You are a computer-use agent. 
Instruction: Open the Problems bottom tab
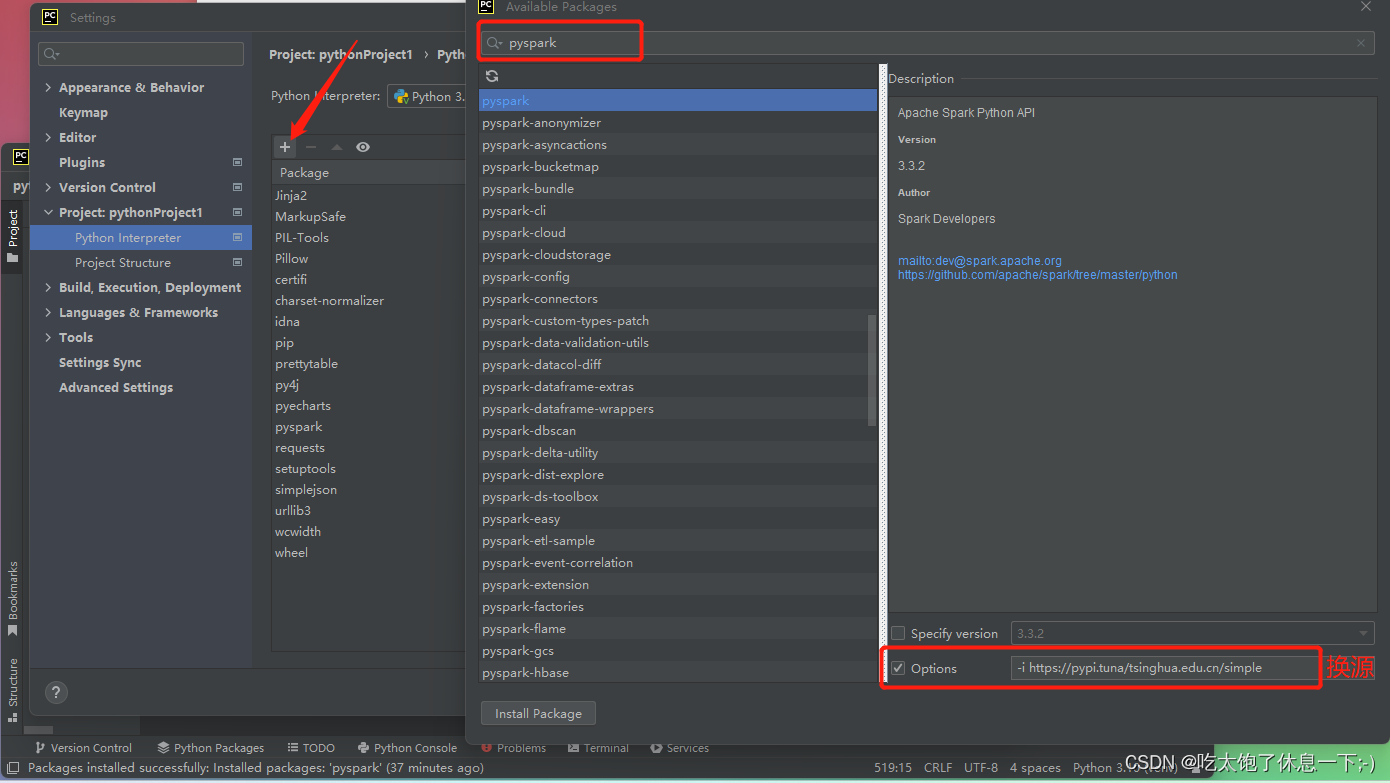513,748
